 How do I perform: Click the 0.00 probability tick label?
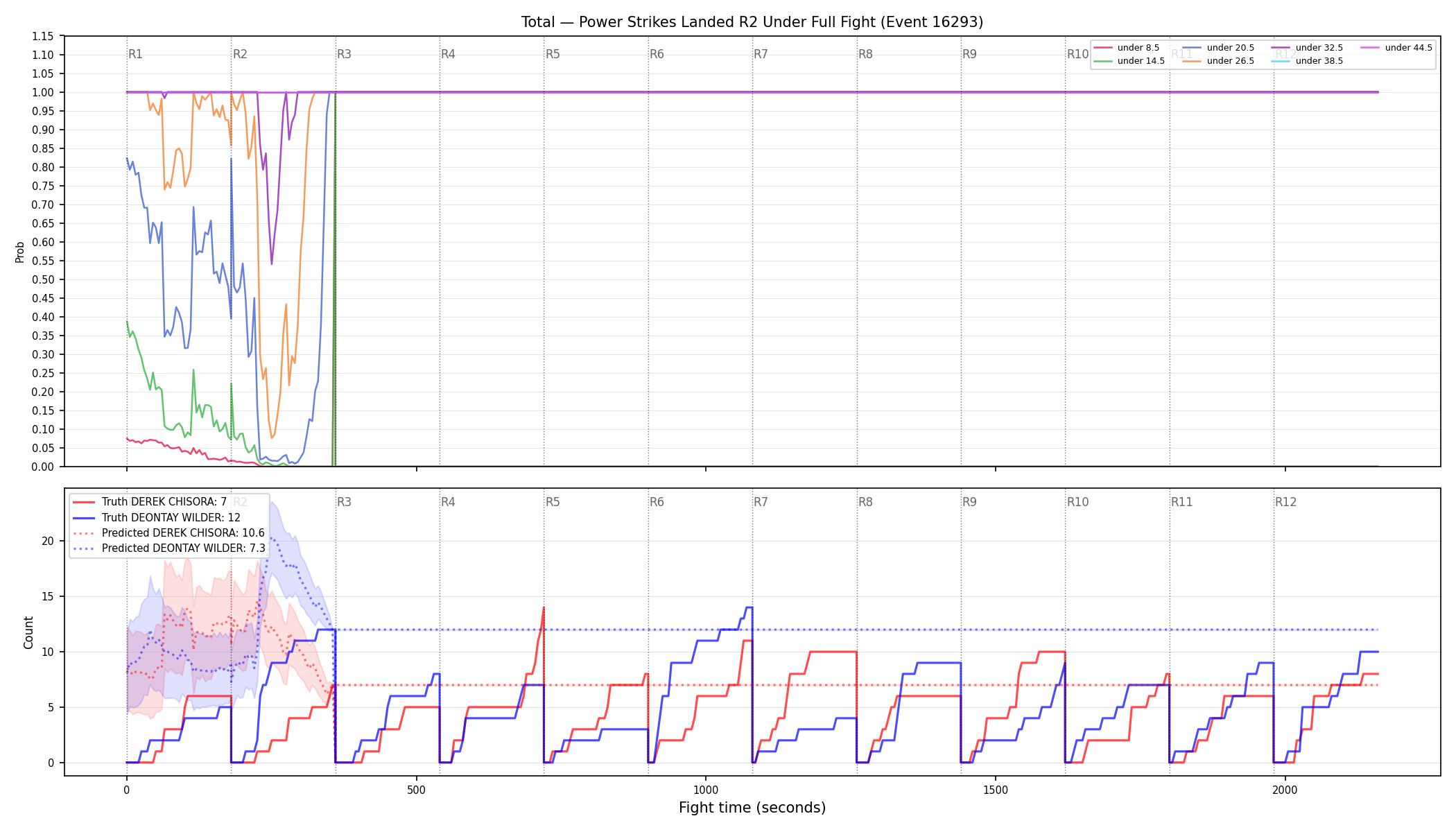(42, 467)
